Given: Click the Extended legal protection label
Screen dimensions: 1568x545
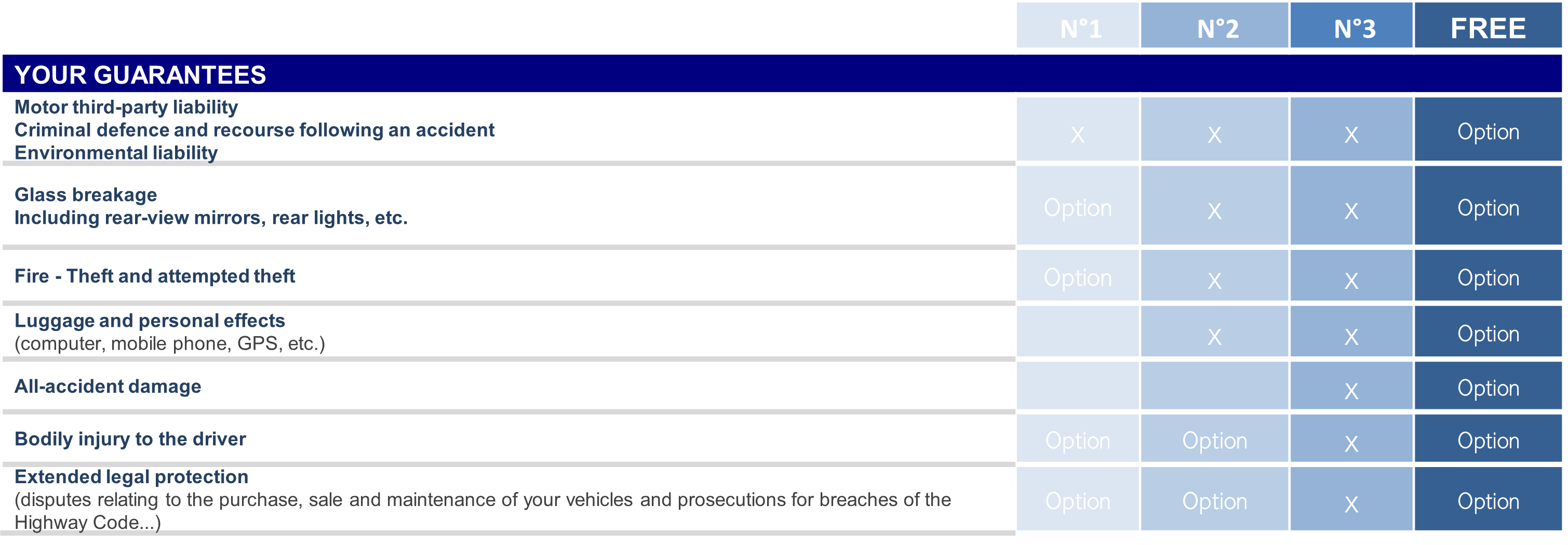Looking at the screenshot, I should [131, 476].
